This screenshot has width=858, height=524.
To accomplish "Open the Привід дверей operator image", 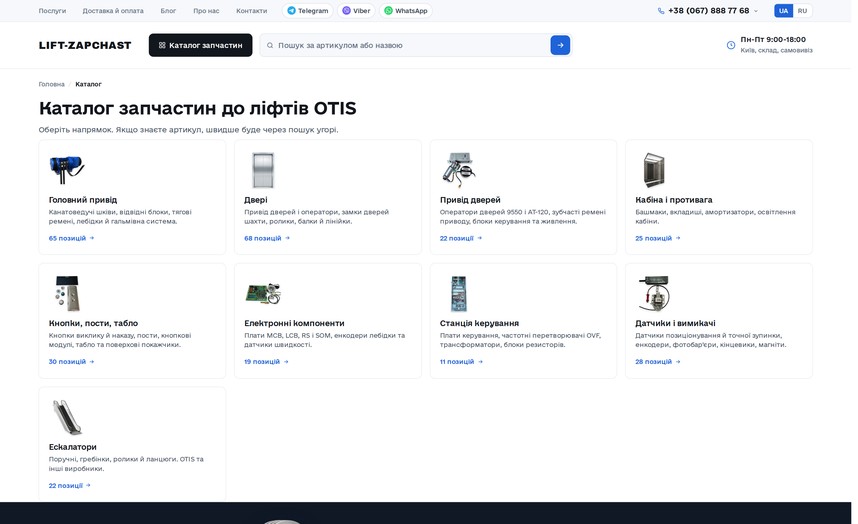I will tap(459, 168).
